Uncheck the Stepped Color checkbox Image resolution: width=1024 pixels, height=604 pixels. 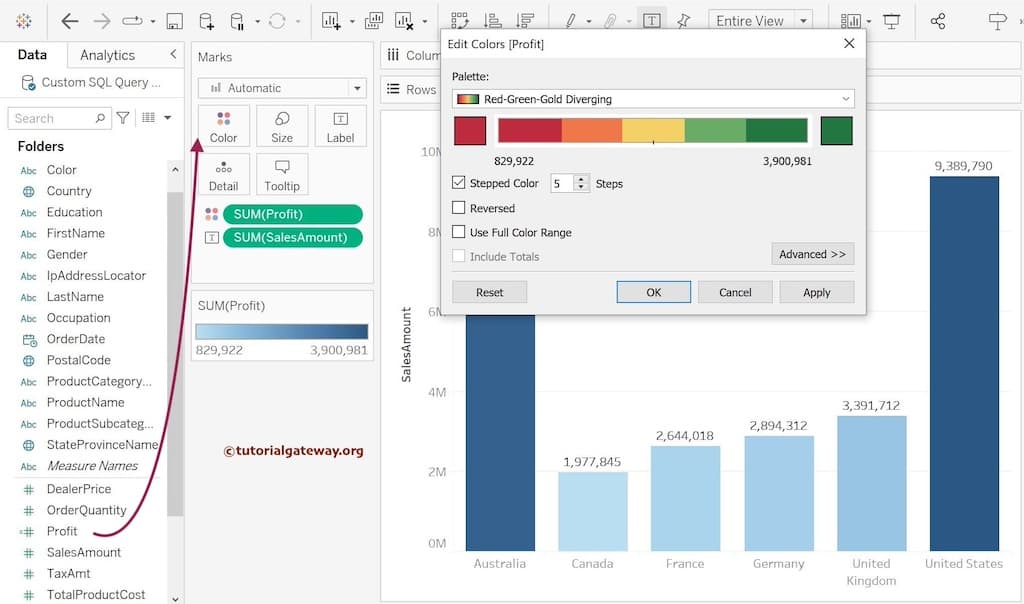(459, 183)
